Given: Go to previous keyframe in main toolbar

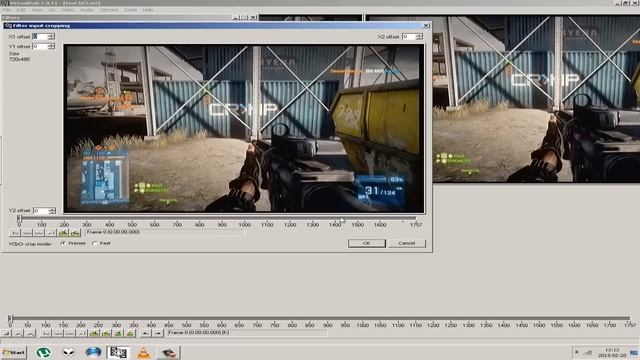Looking at the screenshot, I should (x=94, y=333).
